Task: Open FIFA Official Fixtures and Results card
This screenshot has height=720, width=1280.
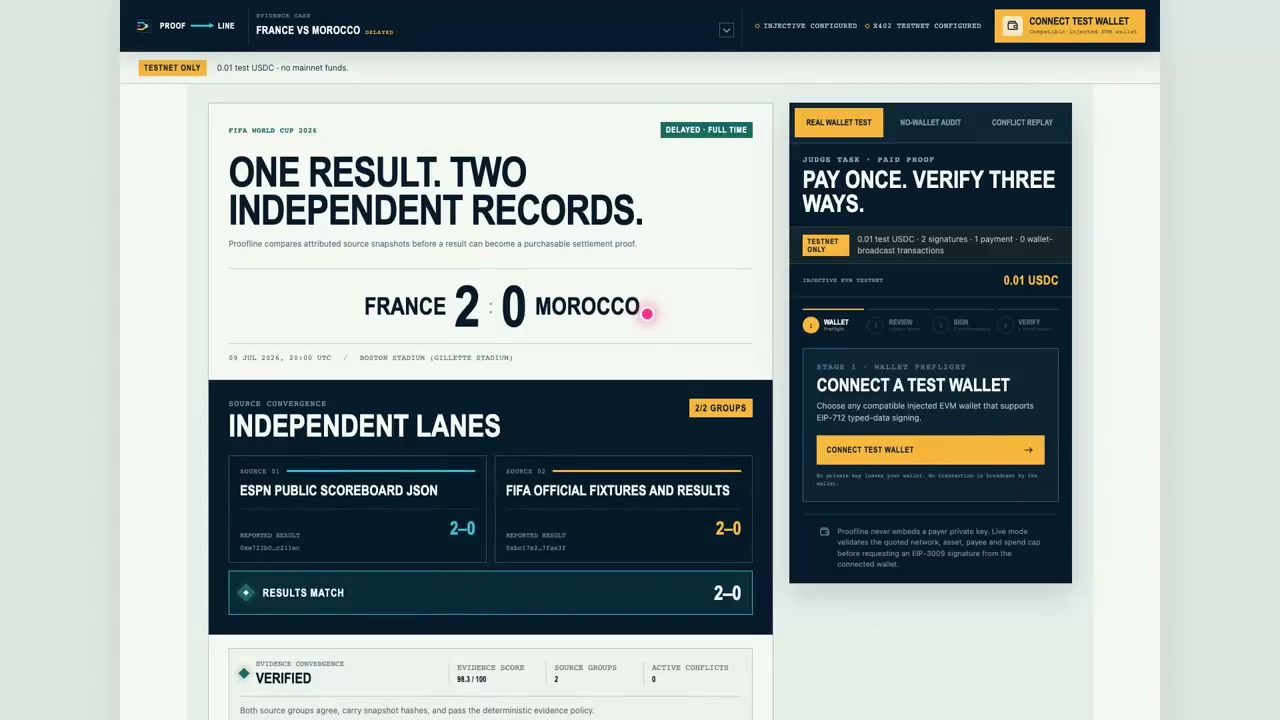Action: click(x=623, y=509)
